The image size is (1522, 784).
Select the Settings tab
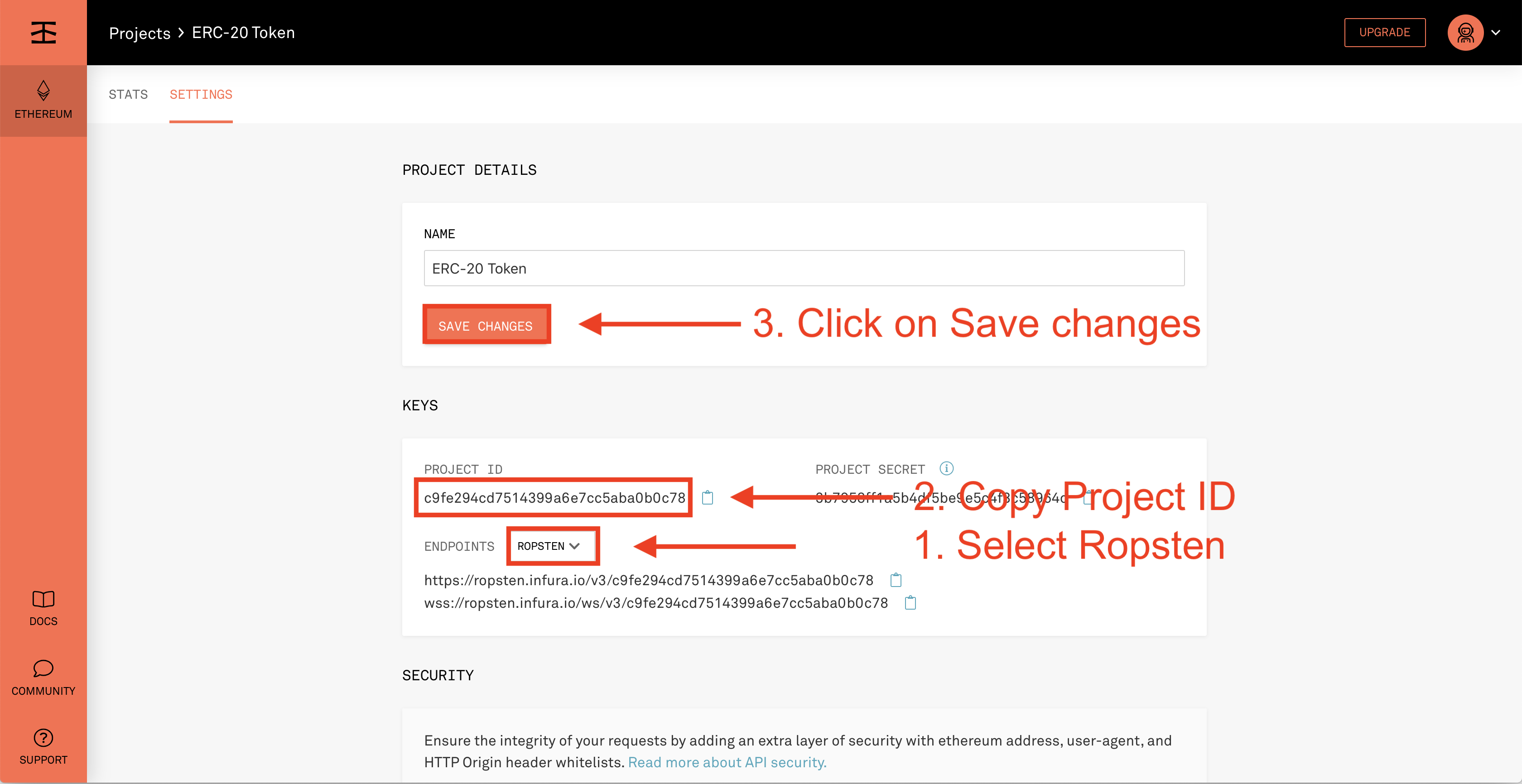[201, 95]
